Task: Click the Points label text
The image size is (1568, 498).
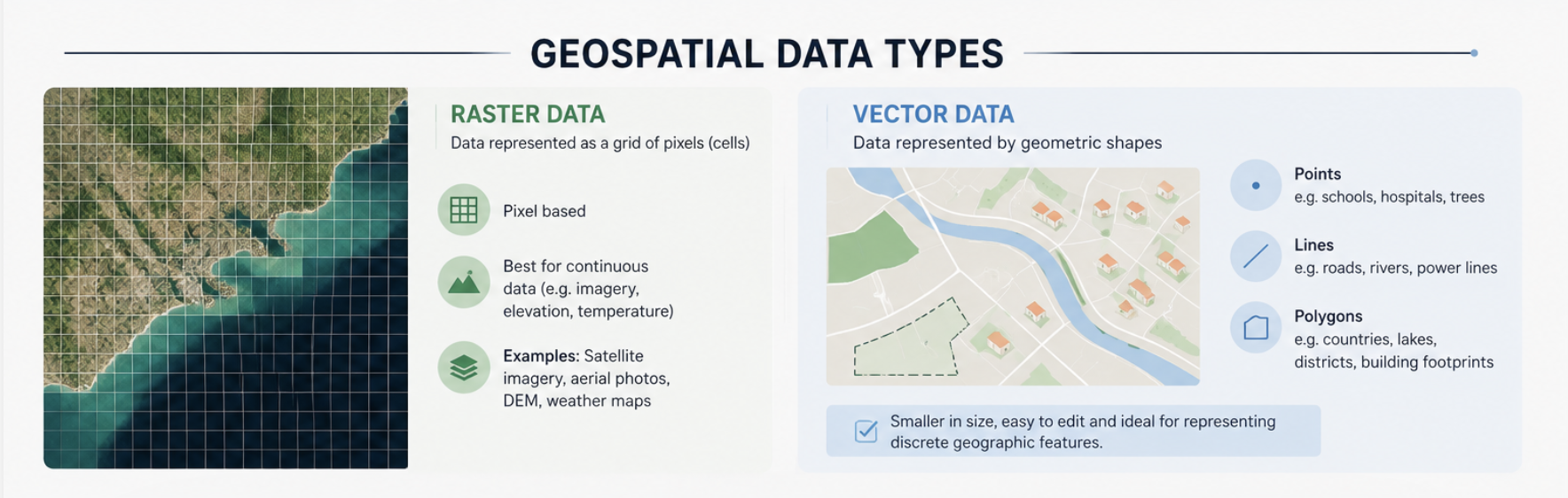Action: pyautogui.click(x=1317, y=174)
